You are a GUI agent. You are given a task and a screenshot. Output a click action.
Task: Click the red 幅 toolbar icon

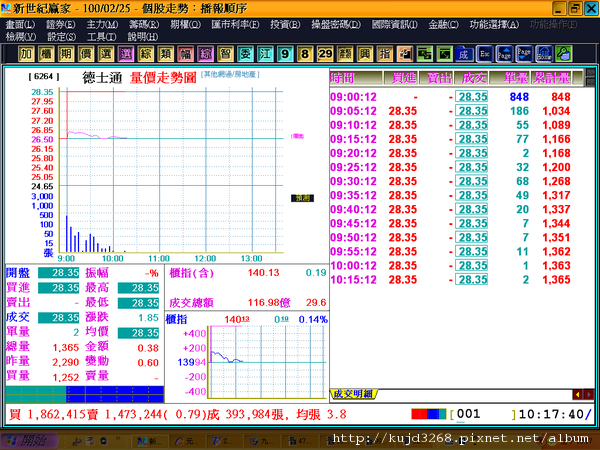click(185, 54)
